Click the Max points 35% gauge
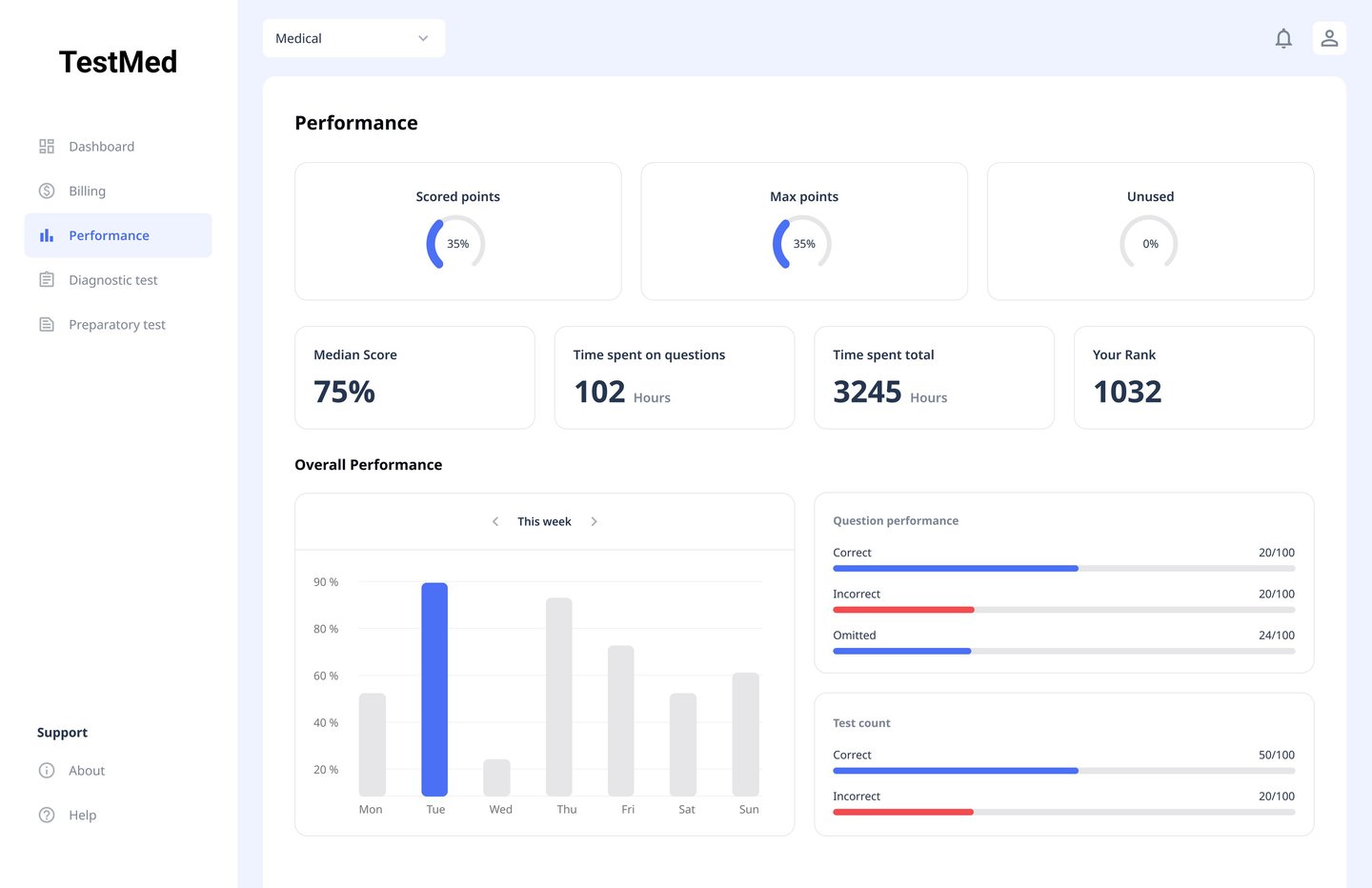The height and width of the screenshot is (888, 1372). tap(802, 243)
